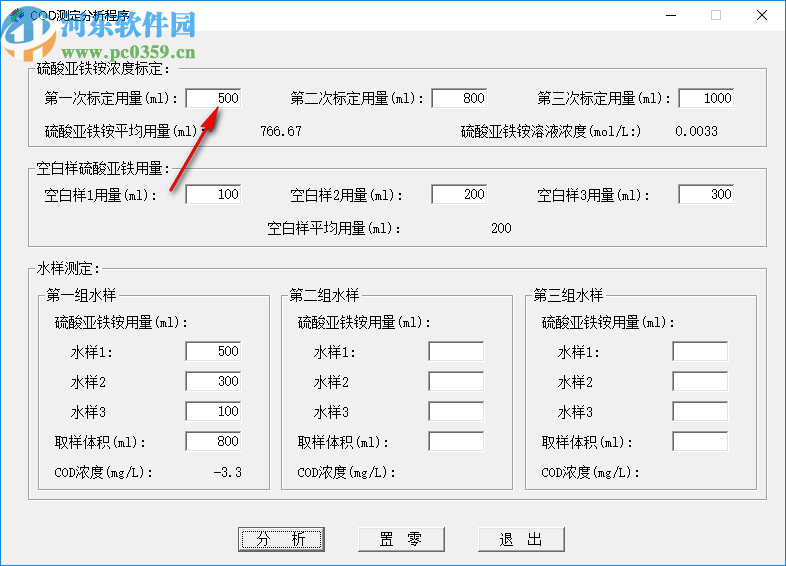Click the COD浓度(mg/L) label in 第三组水样
This screenshot has height=566, width=786.
591,472
